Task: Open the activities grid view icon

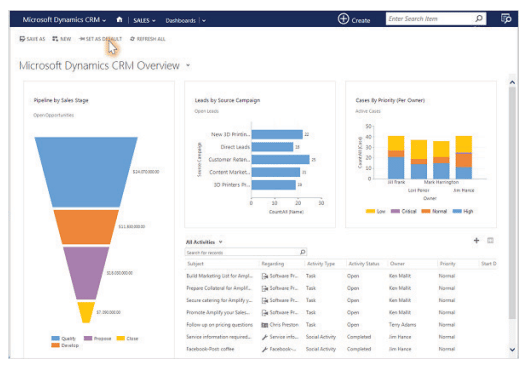Action: point(490,240)
